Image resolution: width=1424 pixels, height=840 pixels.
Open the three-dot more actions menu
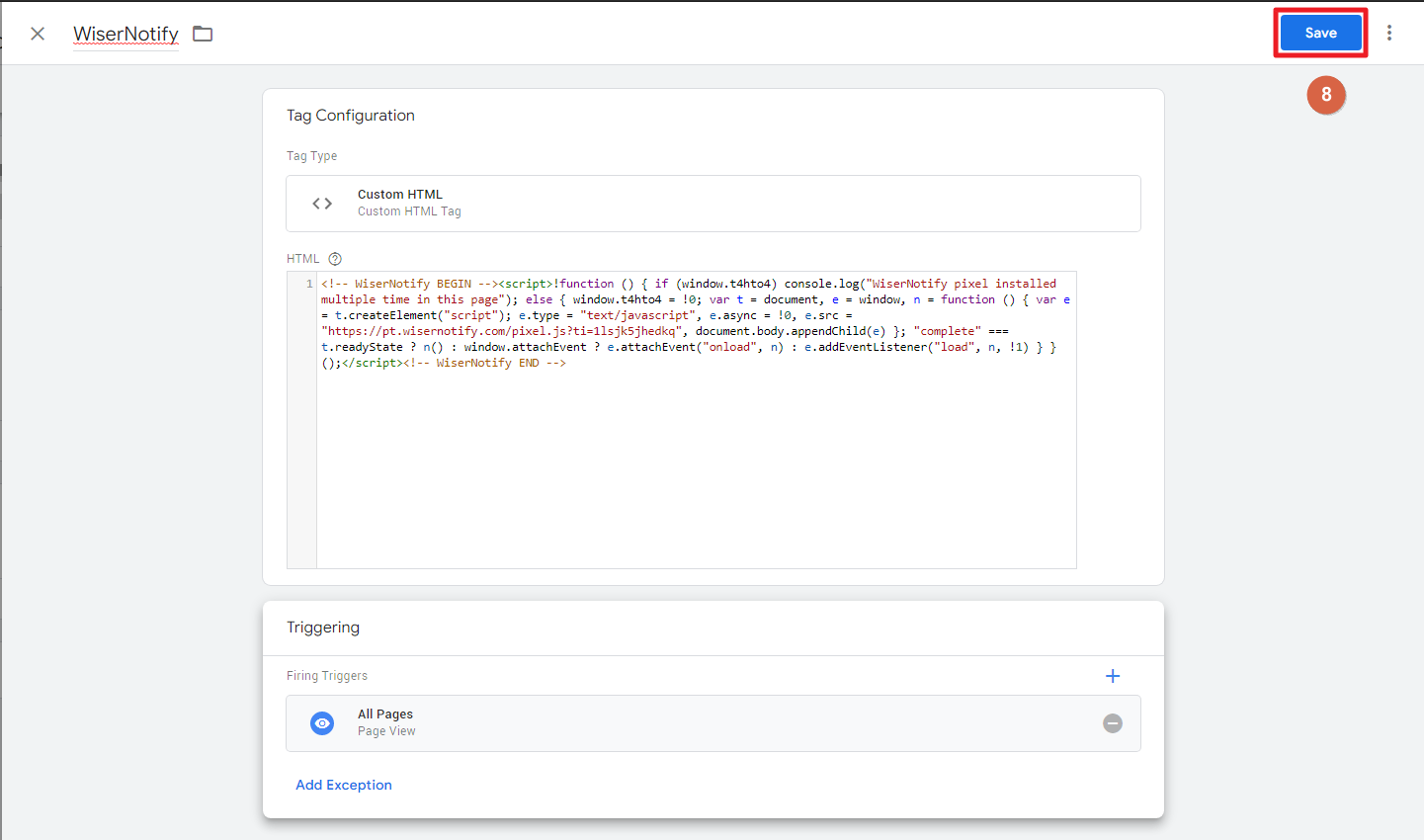click(1389, 33)
